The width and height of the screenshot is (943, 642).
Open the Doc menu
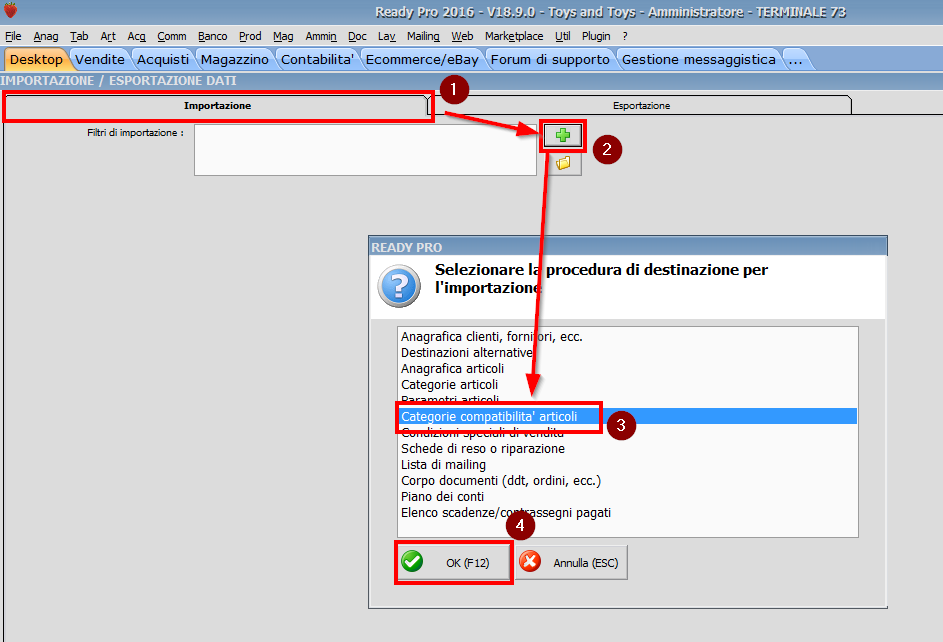pyautogui.click(x=357, y=36)
